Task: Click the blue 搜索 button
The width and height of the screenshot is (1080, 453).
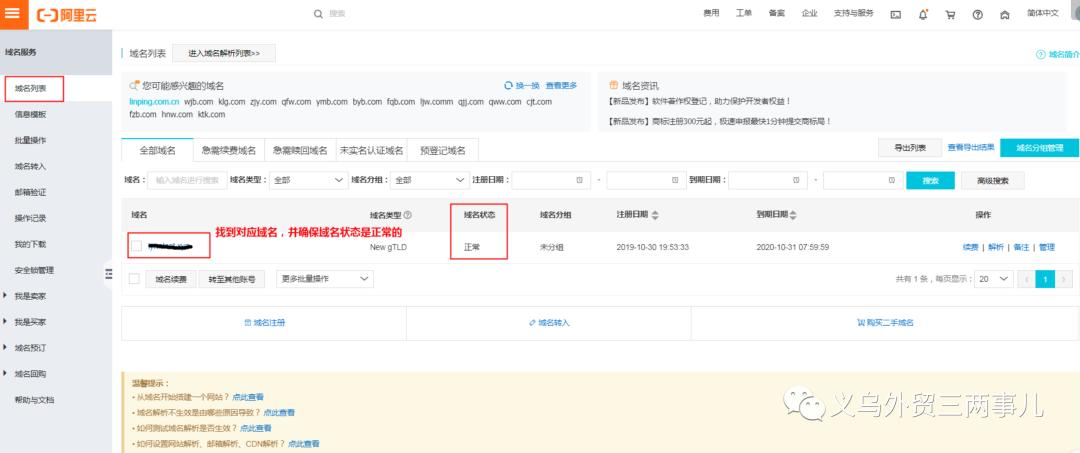Action: [x=931, y=180]
